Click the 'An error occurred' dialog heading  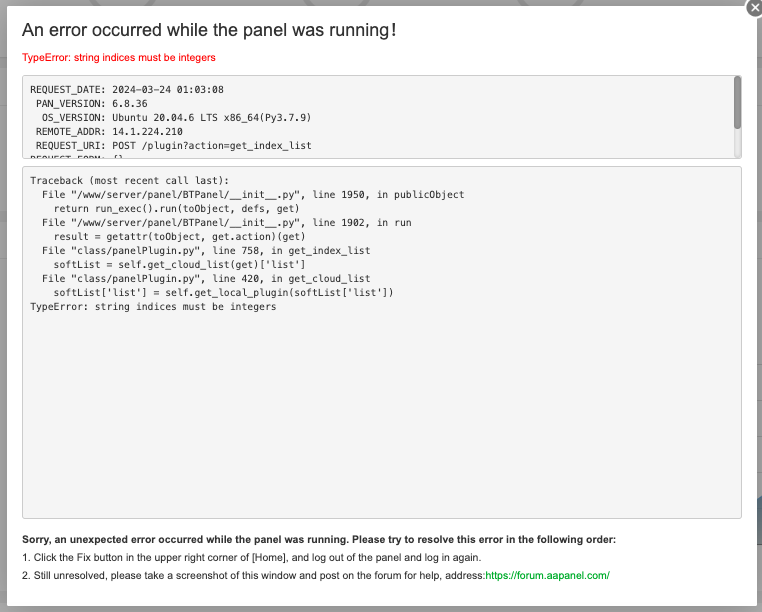[x=209, y=30]
